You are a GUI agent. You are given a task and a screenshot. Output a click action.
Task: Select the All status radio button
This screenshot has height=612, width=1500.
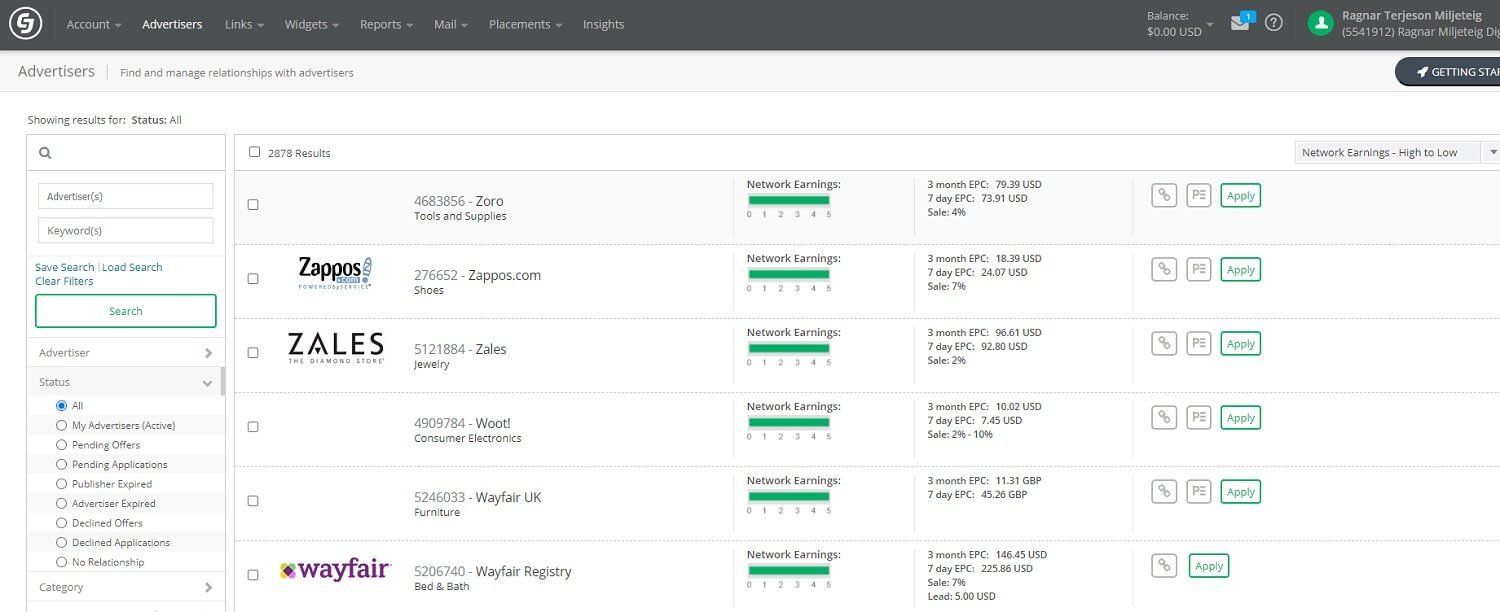pos(62,405)
